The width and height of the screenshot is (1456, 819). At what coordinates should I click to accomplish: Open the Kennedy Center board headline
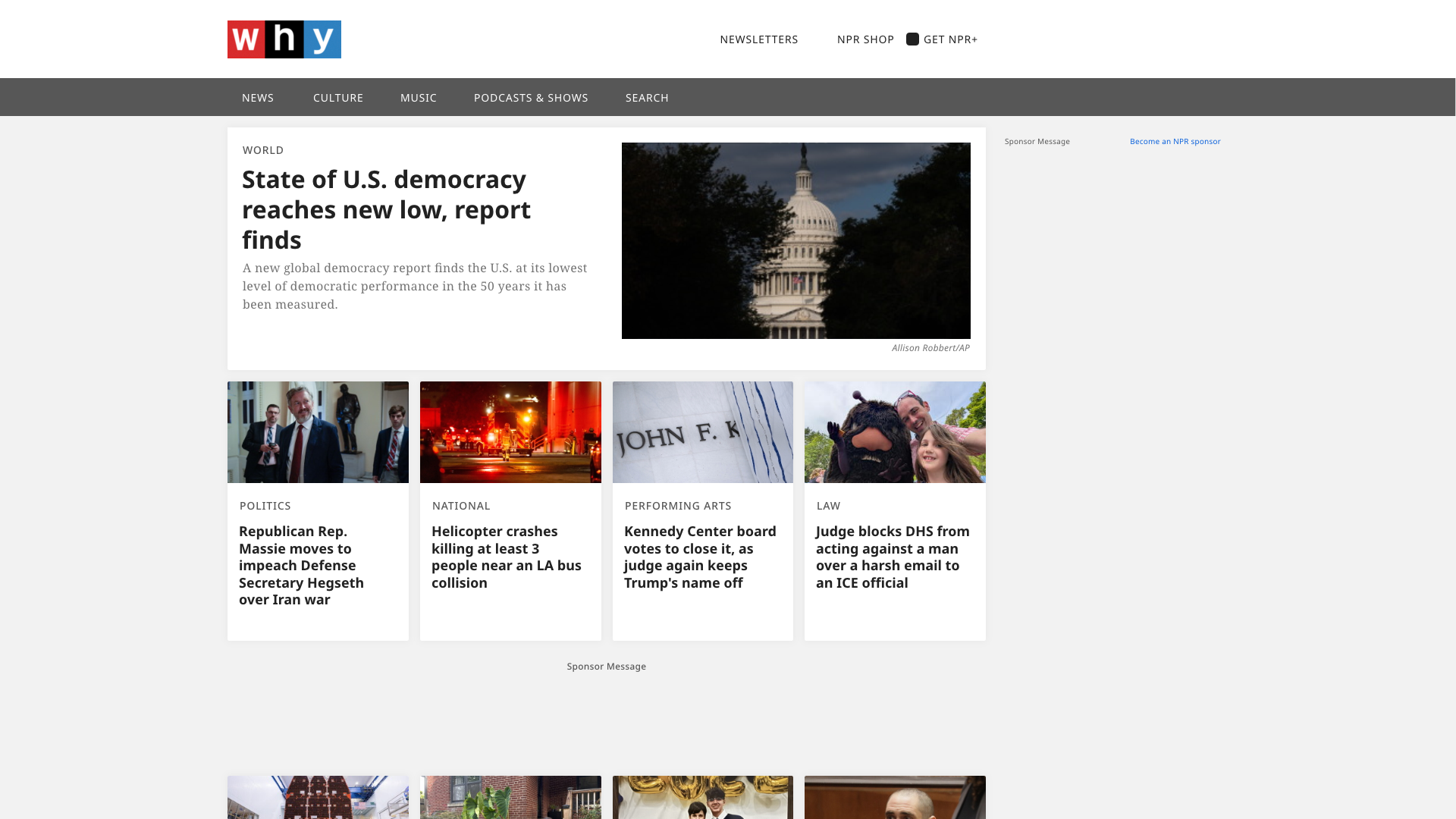(x=700, y=557)
